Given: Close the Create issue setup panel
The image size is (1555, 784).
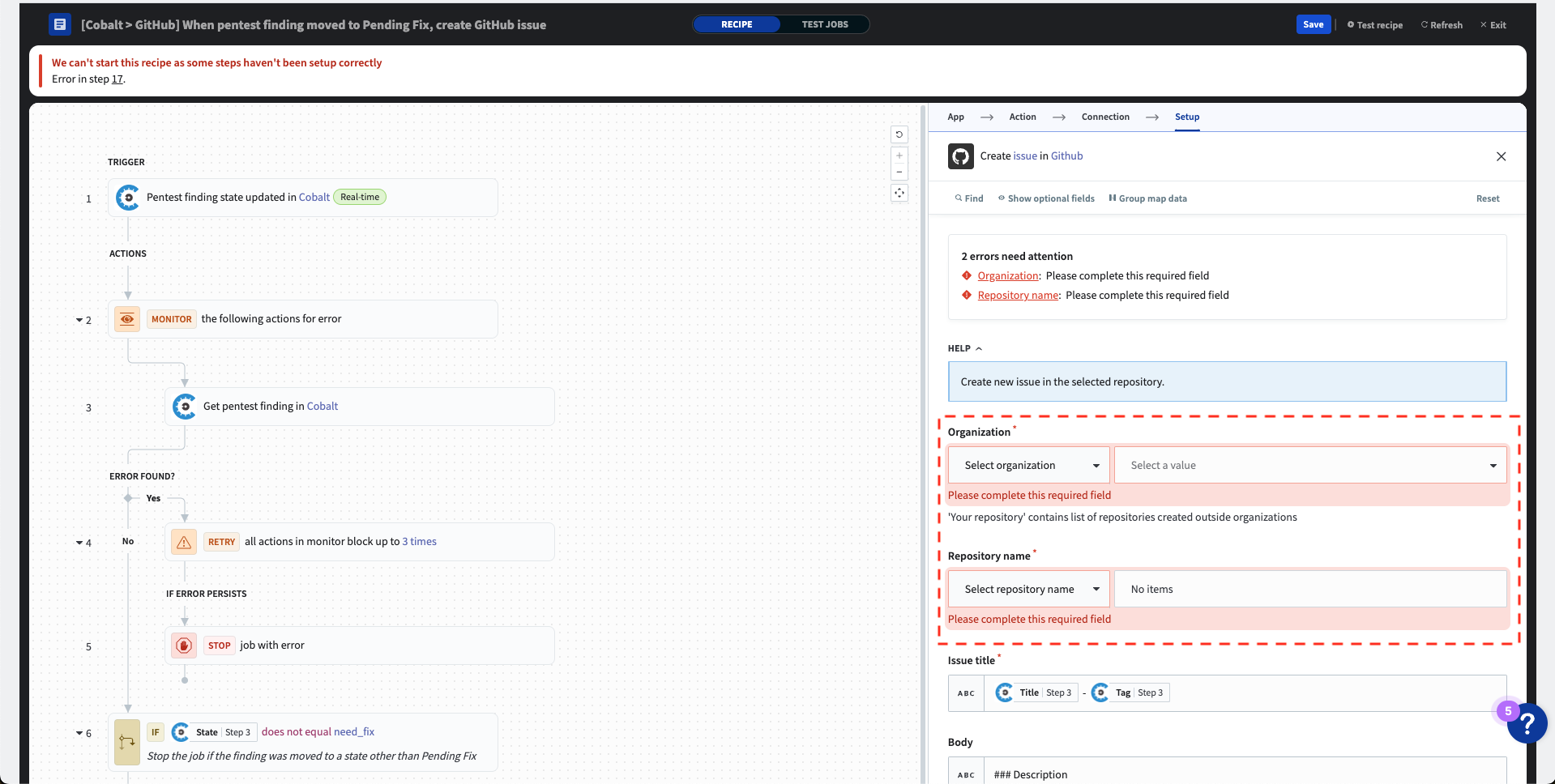Looking at the screenshot, I should coord(1501,156).
